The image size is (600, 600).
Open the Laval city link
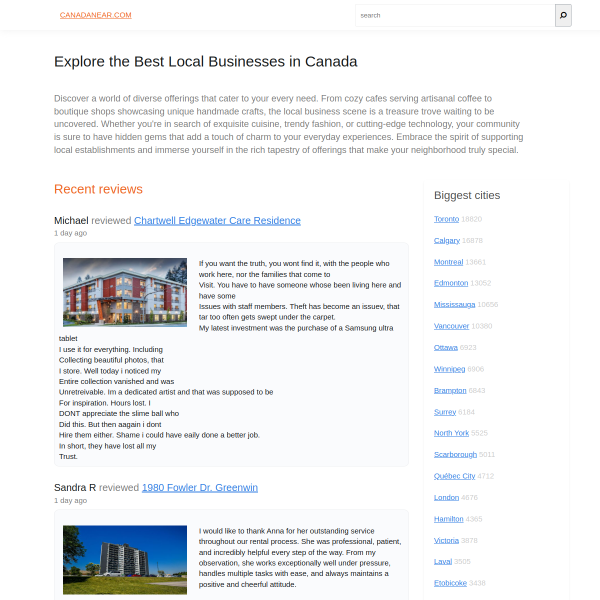pyautogui.click(x=443, y=561)
